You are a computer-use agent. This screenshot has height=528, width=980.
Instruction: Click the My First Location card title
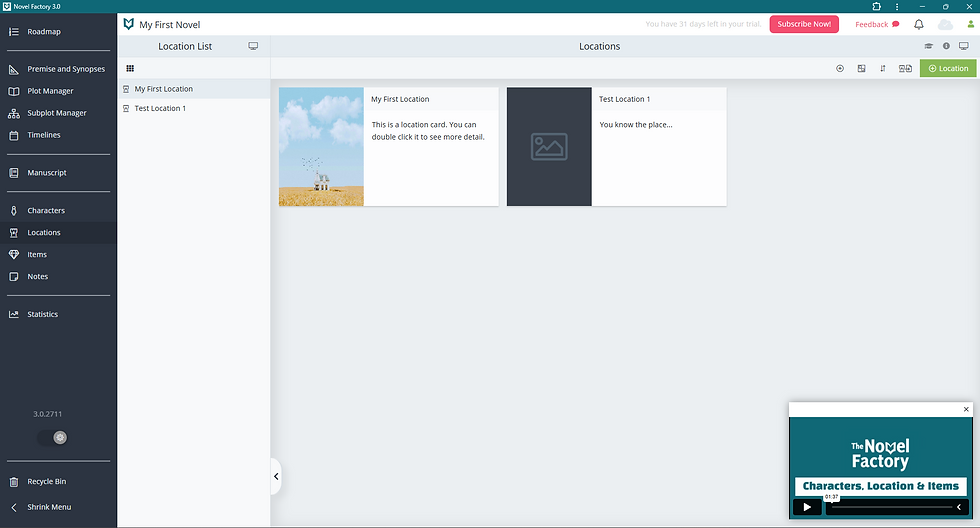(400, 99)
